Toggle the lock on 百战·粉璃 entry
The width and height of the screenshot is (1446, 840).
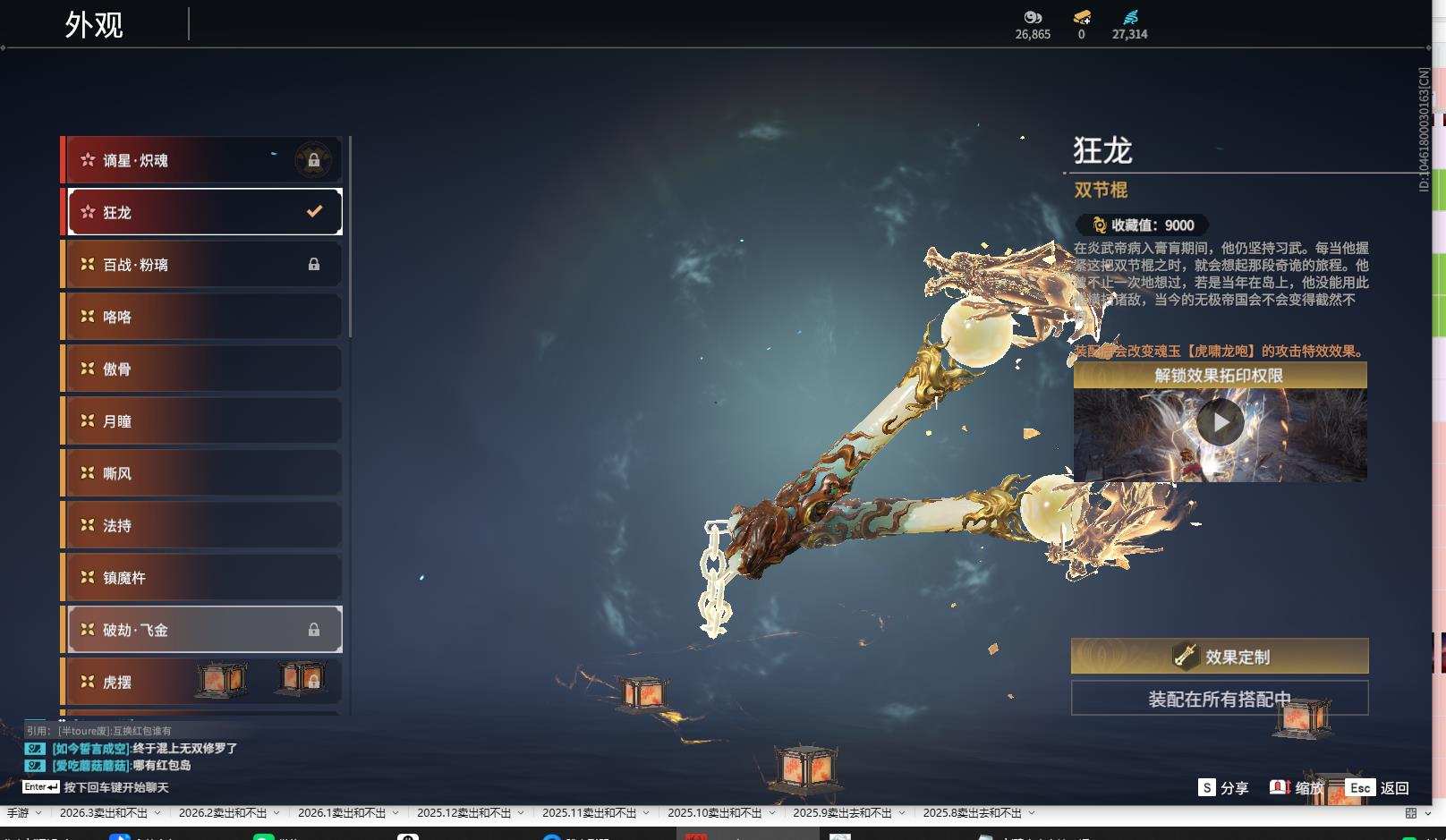313,264
